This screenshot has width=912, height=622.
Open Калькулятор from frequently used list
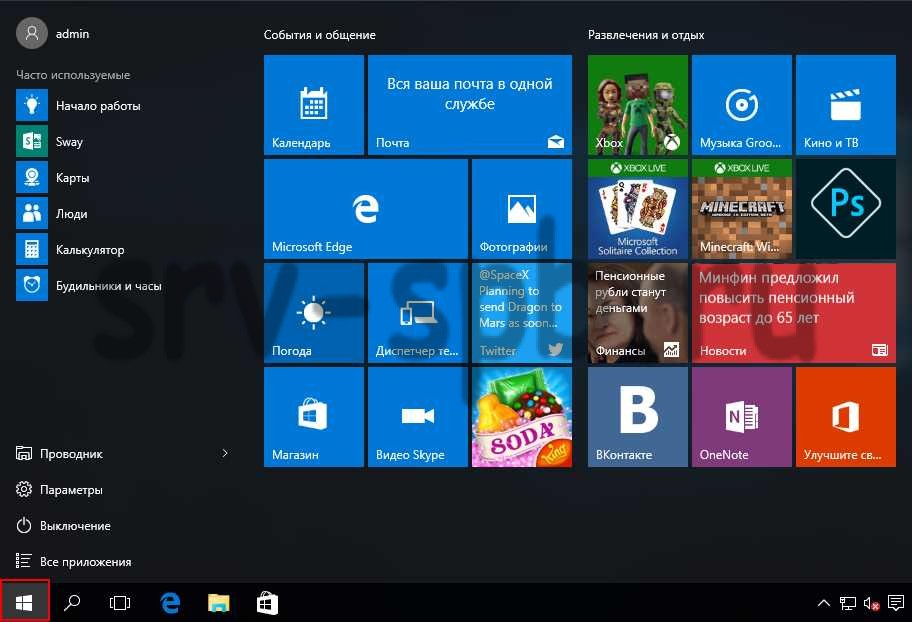90,250
